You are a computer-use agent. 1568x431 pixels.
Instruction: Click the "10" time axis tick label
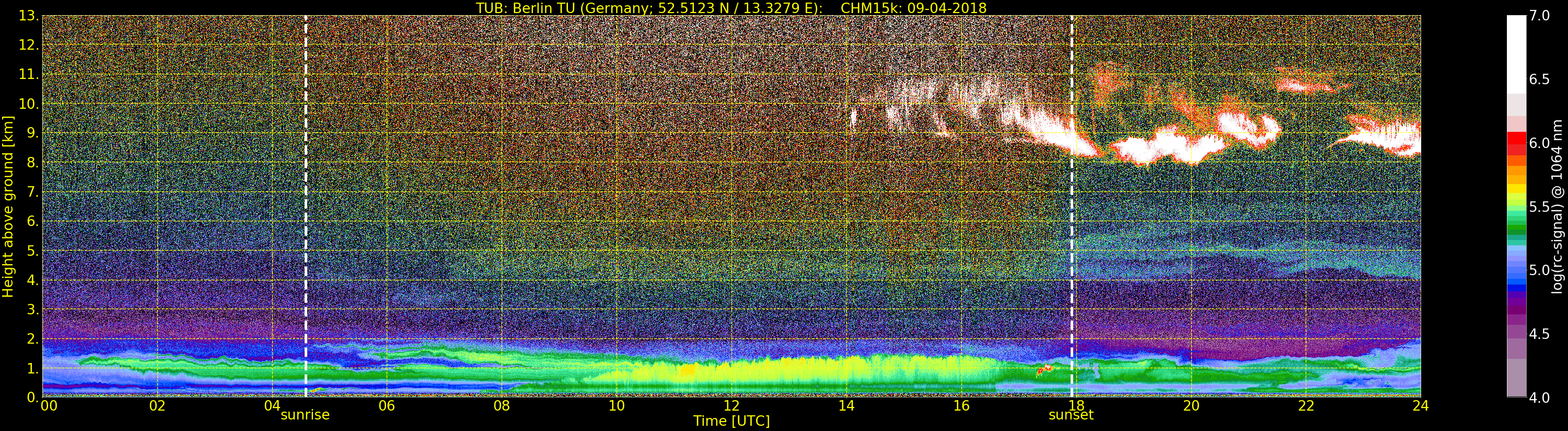click(617, 406)
